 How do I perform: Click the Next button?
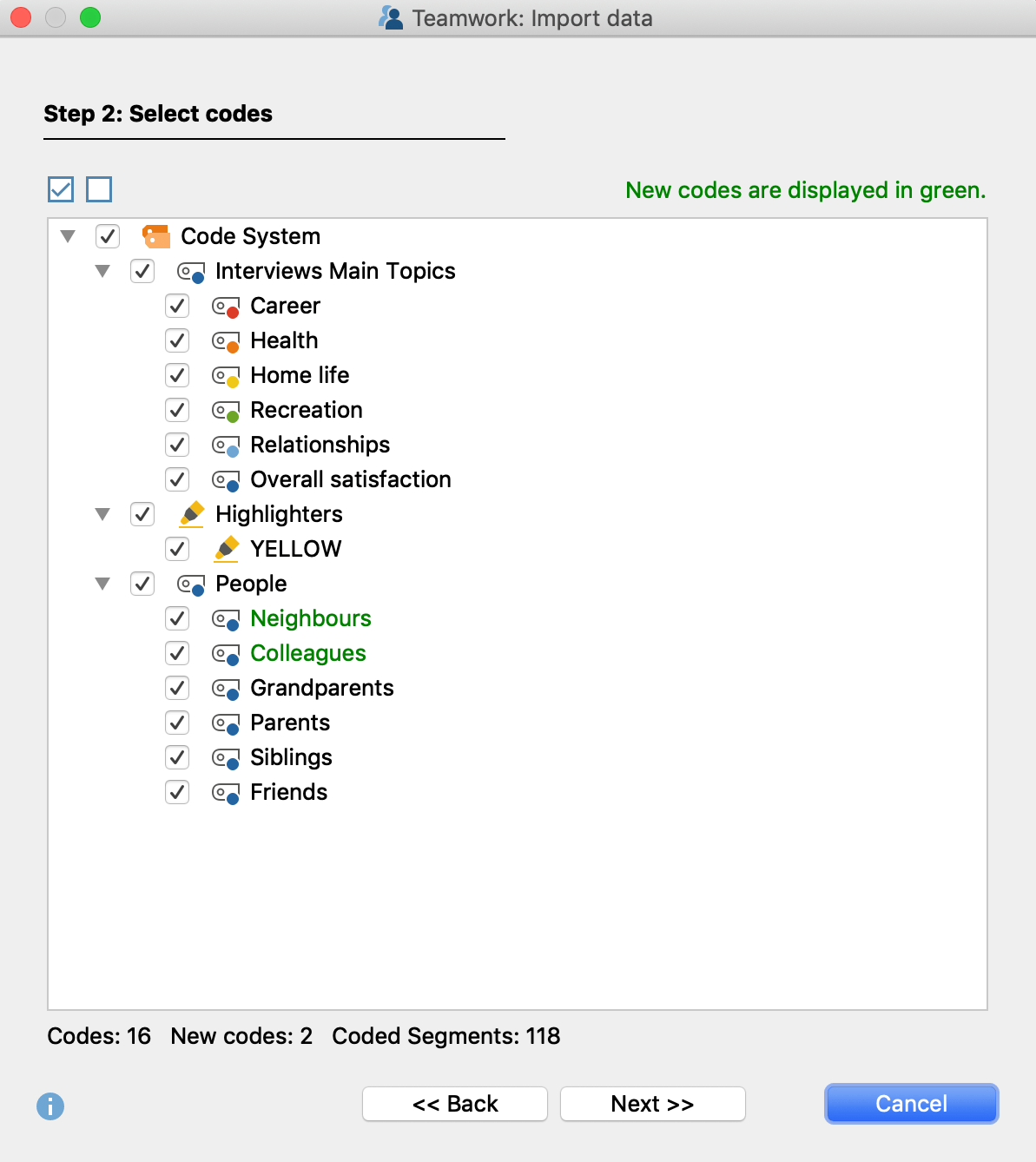pyautogui.click(x=652, y=1104)
